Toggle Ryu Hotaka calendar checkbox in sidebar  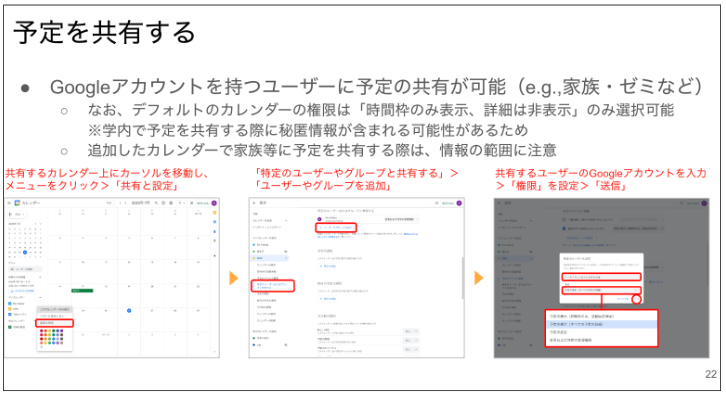tap(10, 304)
